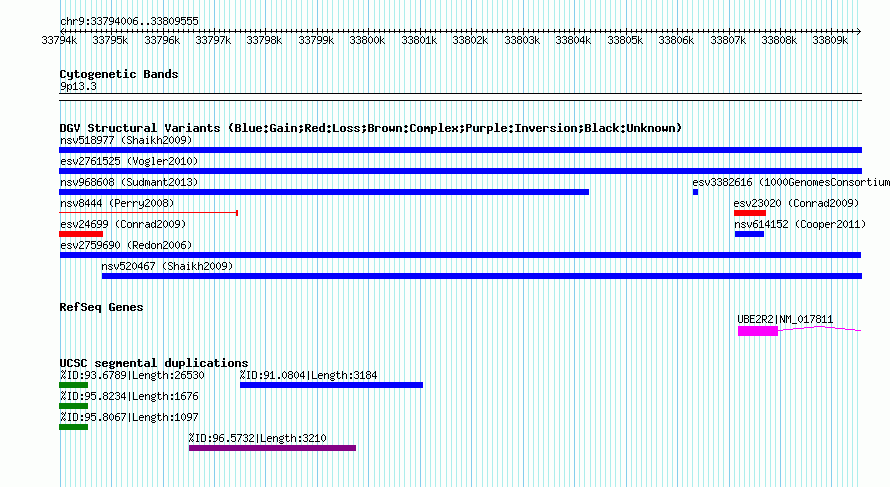Click the %ID:95.8067|Length:1097 label text
Screen dimensions: 890x487
pyautogui.click(x=129, y=417)
